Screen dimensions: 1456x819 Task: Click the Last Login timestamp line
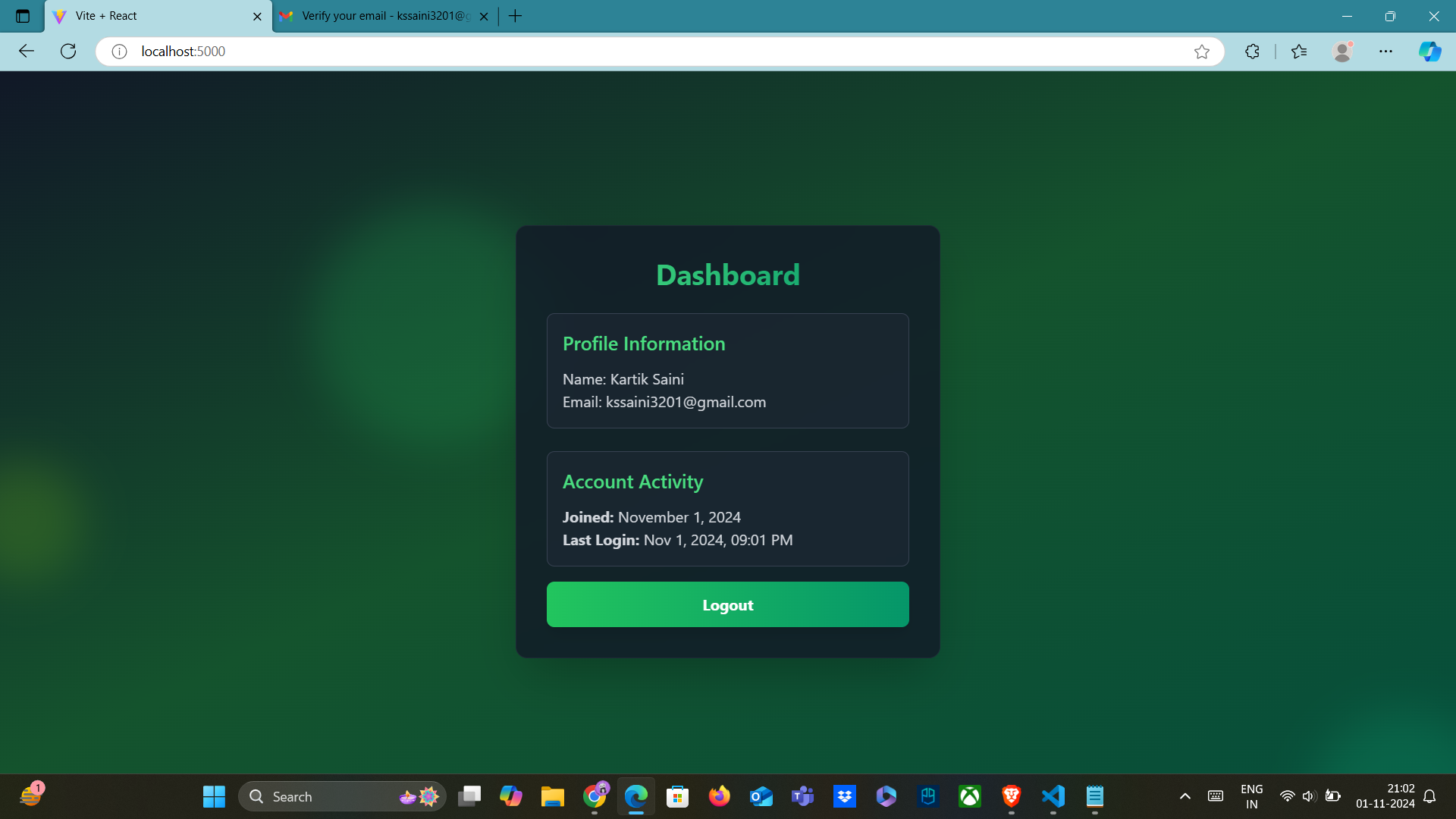coord(677,540)
